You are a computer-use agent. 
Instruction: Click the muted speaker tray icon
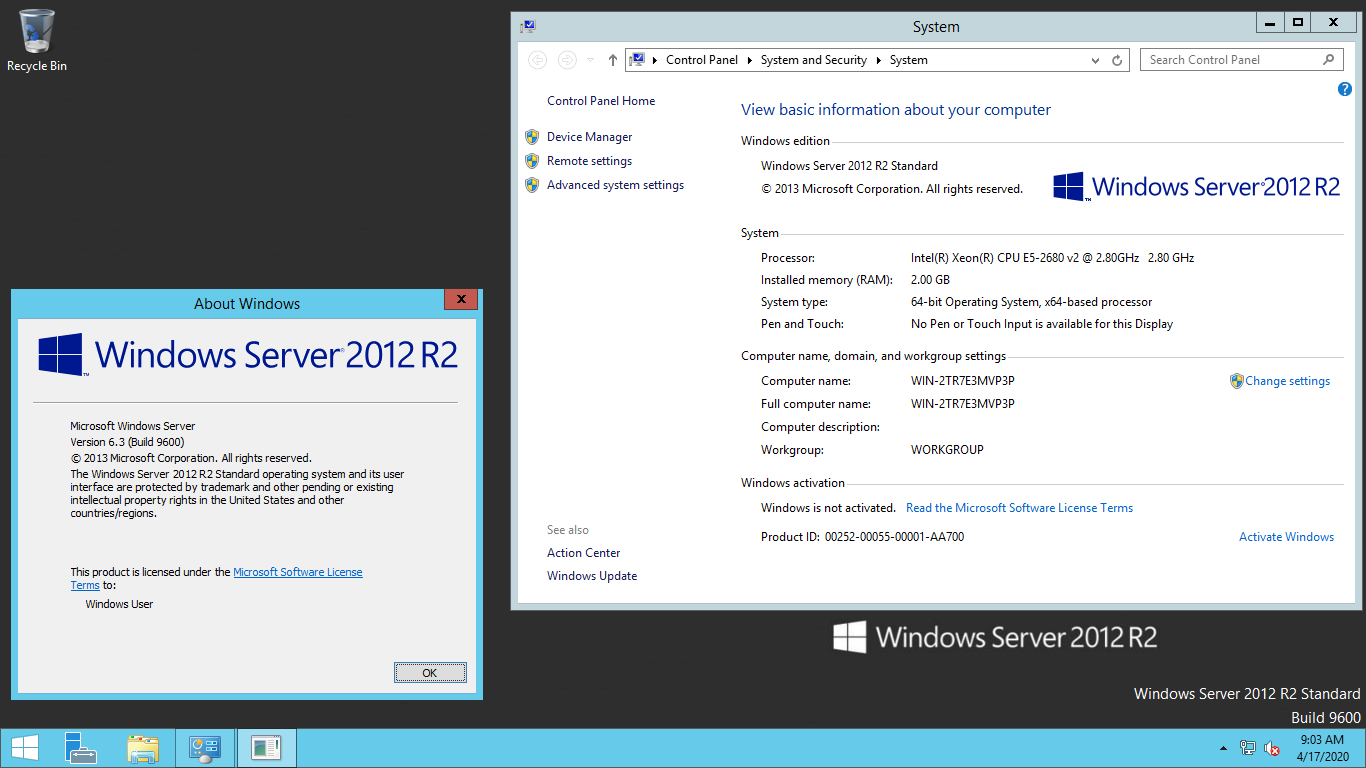click(x=1272, y=748)
